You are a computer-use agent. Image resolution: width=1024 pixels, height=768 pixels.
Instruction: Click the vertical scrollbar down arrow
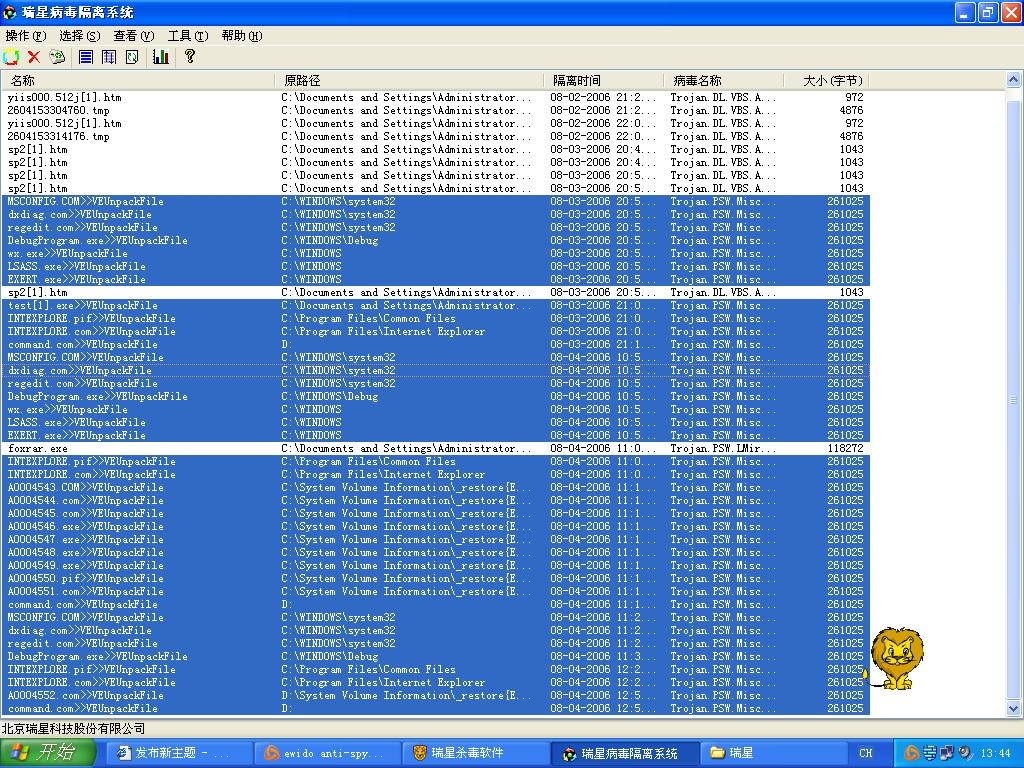[1013, 708]
